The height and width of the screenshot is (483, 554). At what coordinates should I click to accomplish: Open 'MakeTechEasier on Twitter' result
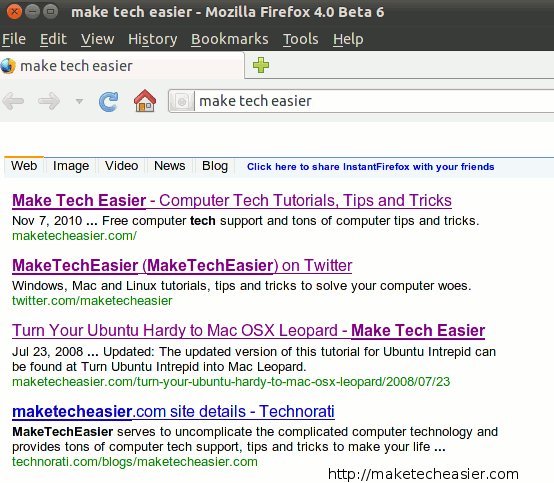[182, 265]
